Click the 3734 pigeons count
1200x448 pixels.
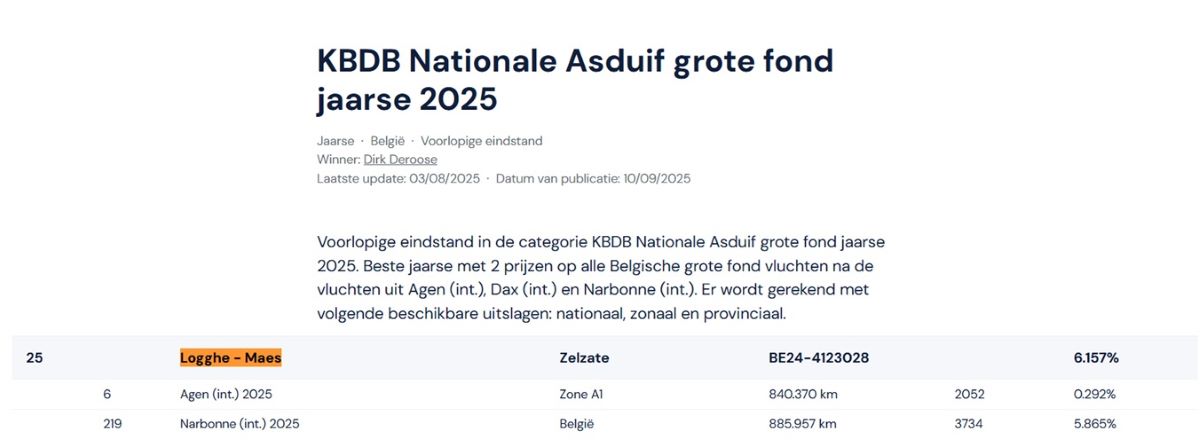tap(971, 424)
